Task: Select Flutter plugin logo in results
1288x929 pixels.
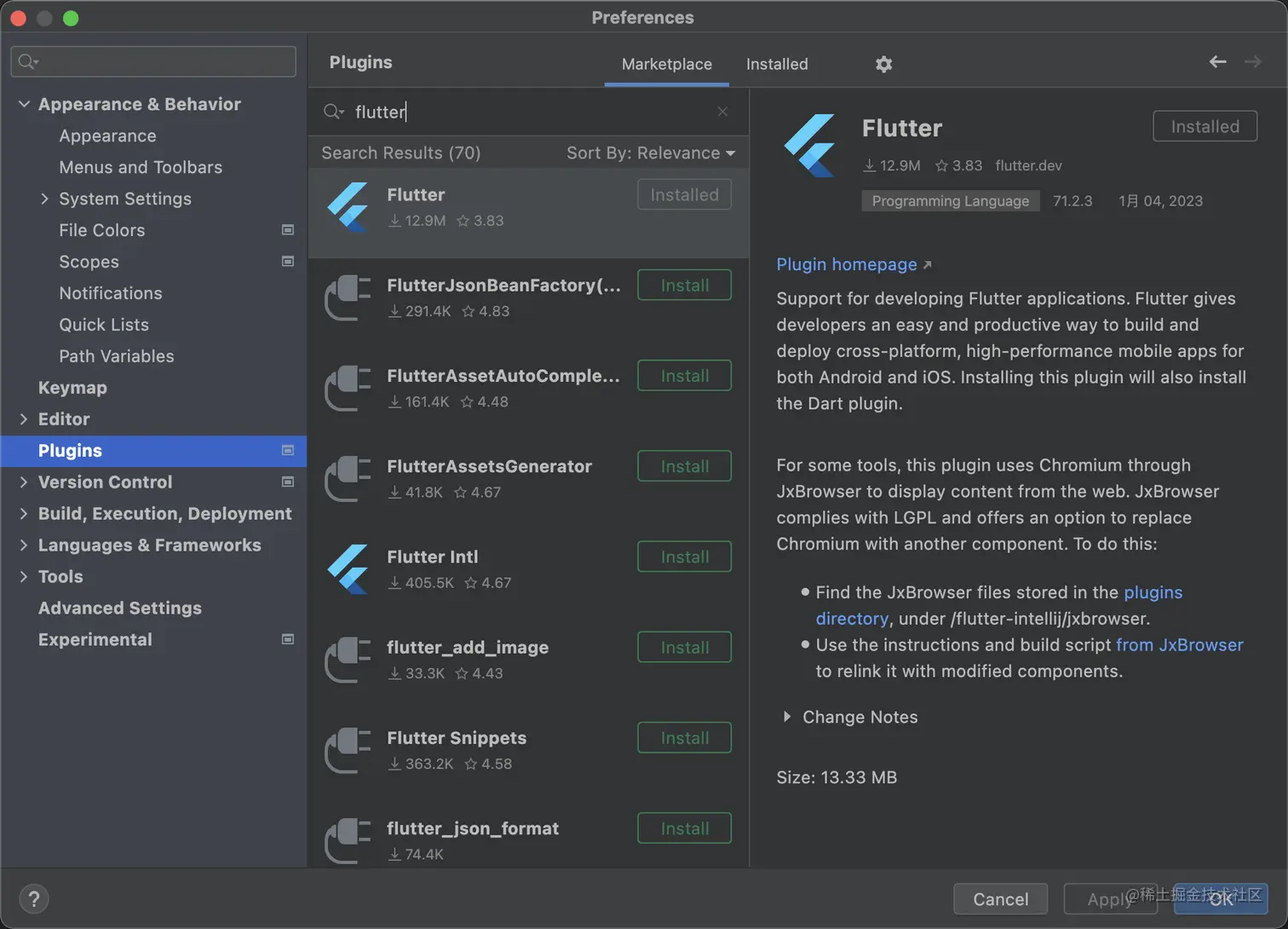Action: 348,207
